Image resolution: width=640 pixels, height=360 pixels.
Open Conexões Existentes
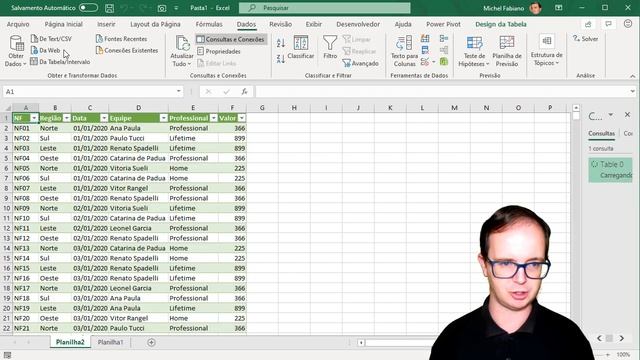(127, 50)
